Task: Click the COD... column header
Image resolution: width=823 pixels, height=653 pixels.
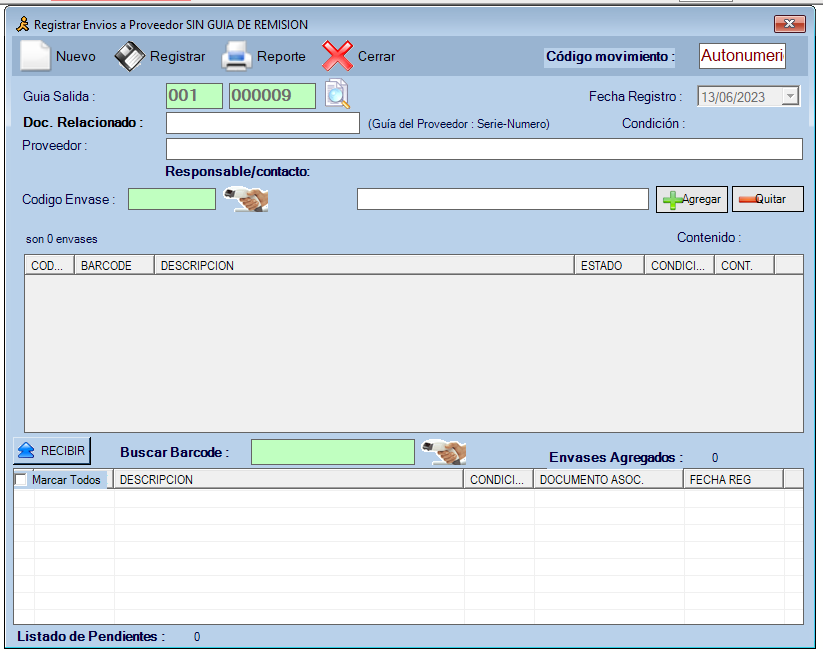Action: pyautogui.click(x=49, y=265)
